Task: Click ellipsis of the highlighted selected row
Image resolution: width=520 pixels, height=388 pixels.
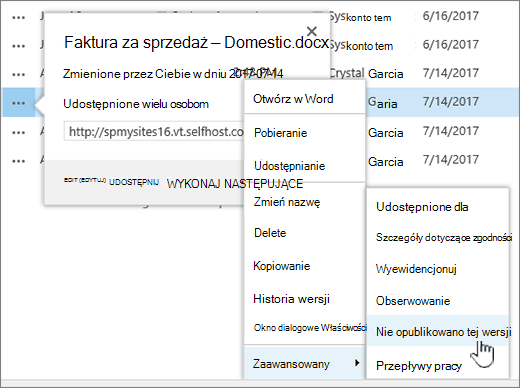Action: [x=18, y=103]
